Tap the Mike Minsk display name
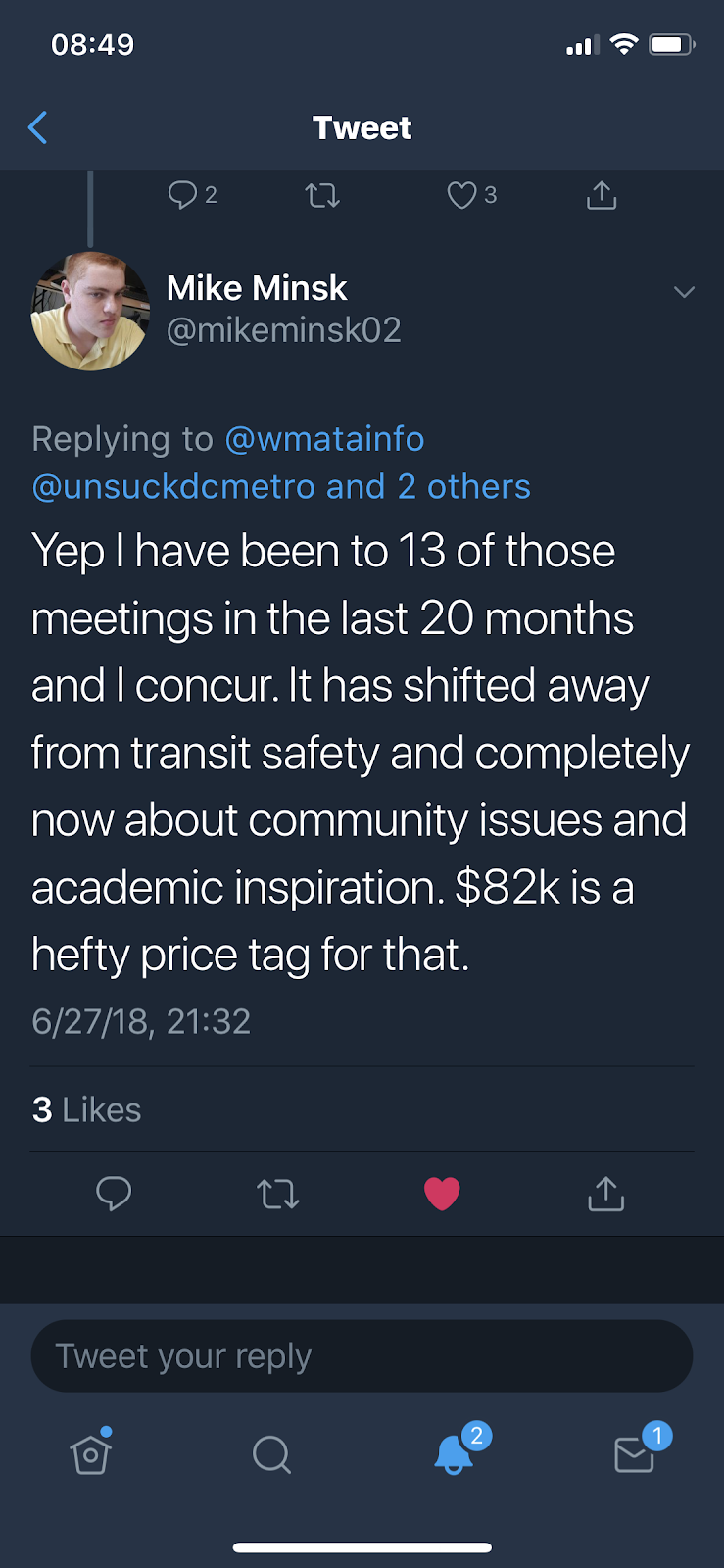The image size is (724, 1568). (x=257, y=288)
